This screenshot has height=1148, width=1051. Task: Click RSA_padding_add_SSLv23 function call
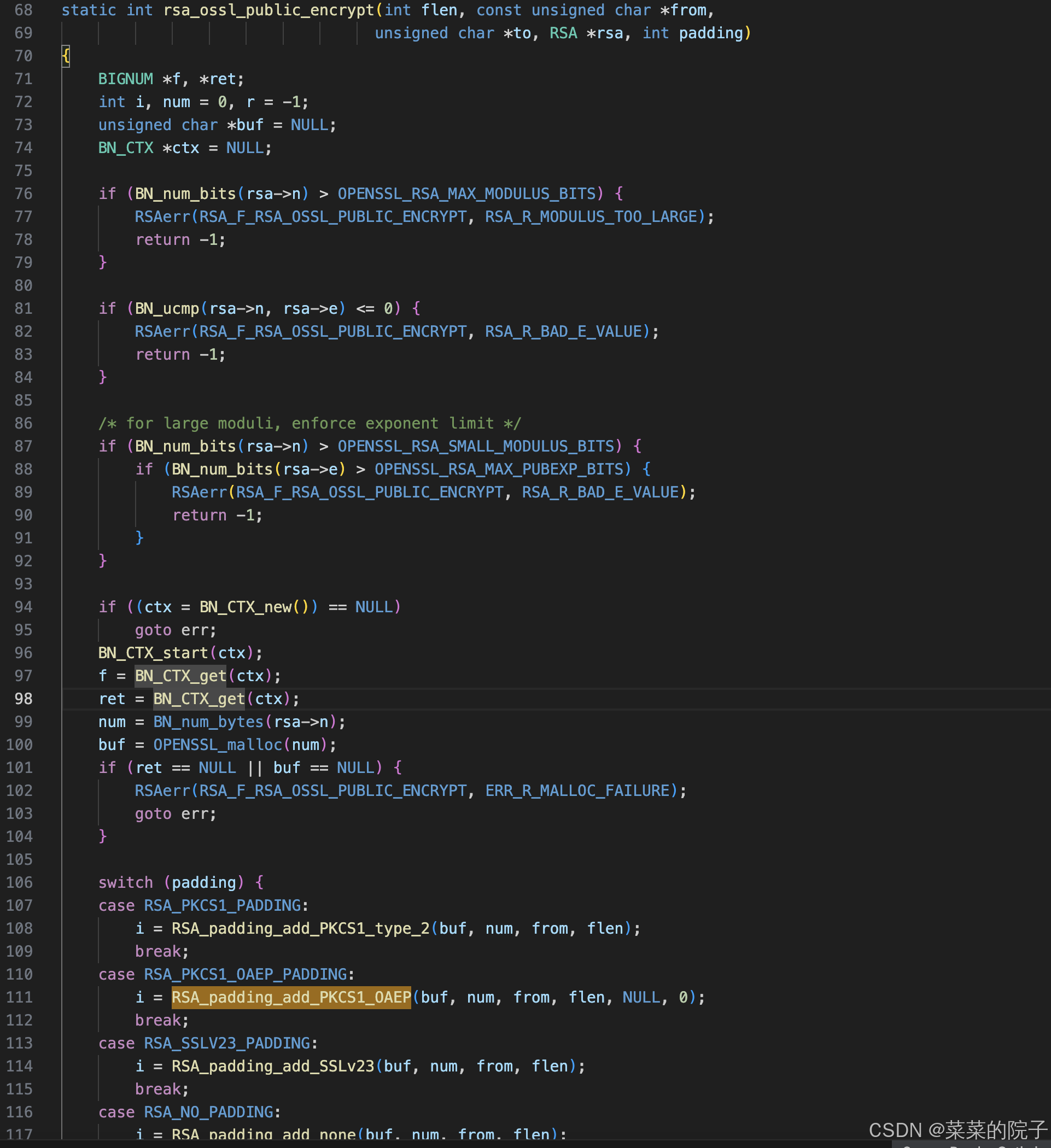click(273, 1066)
